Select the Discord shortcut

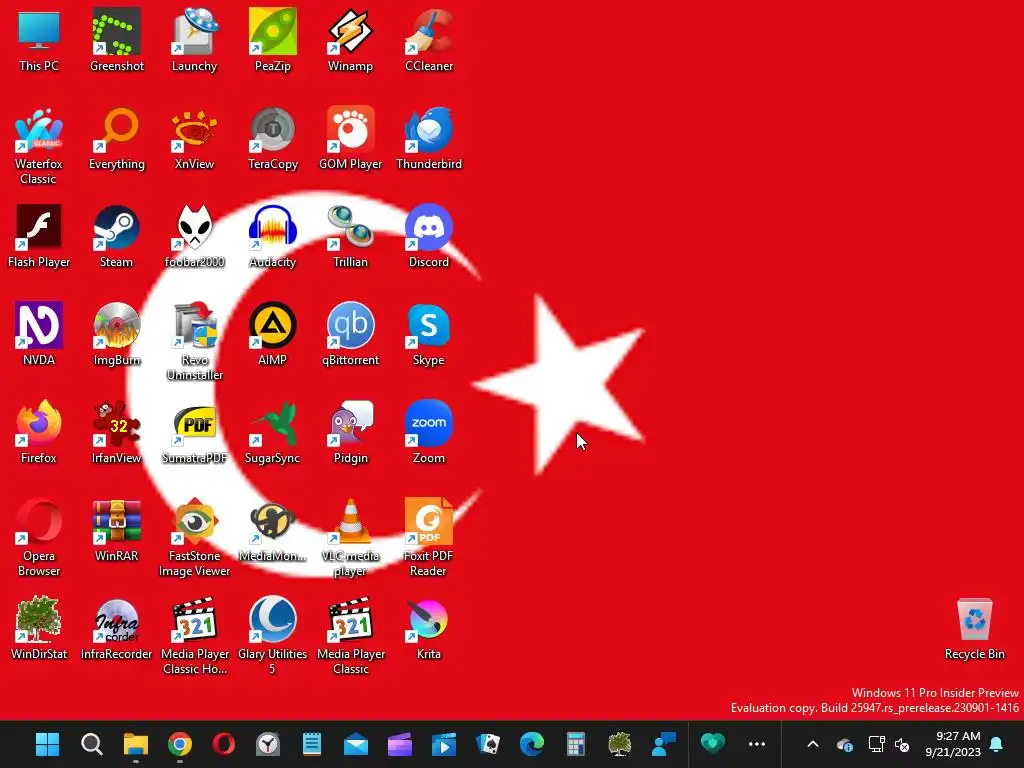pyautogui.click(x=428, y=236)
